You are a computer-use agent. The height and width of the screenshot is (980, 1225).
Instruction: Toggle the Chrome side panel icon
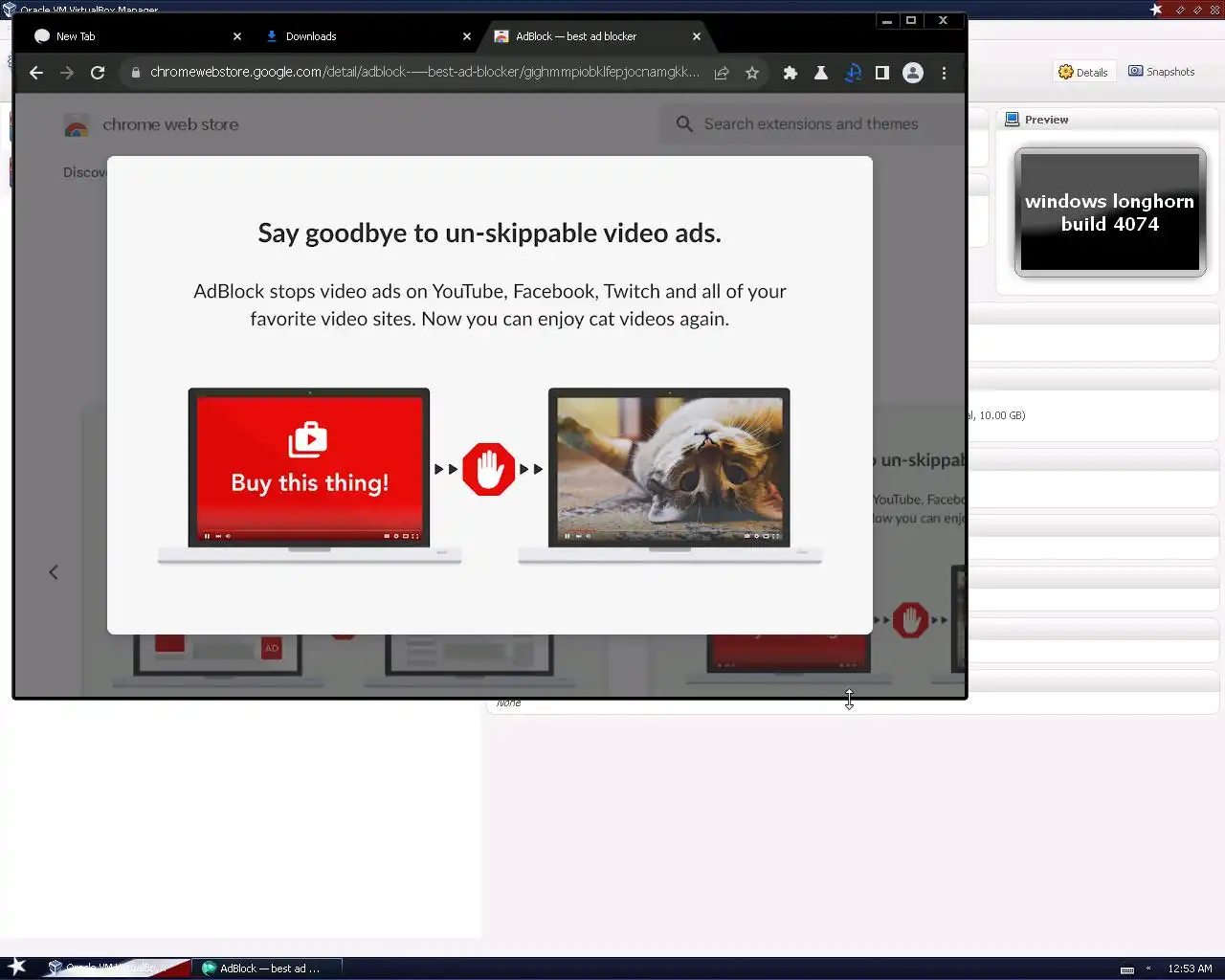pyautogui.click(x=882, y=73)
